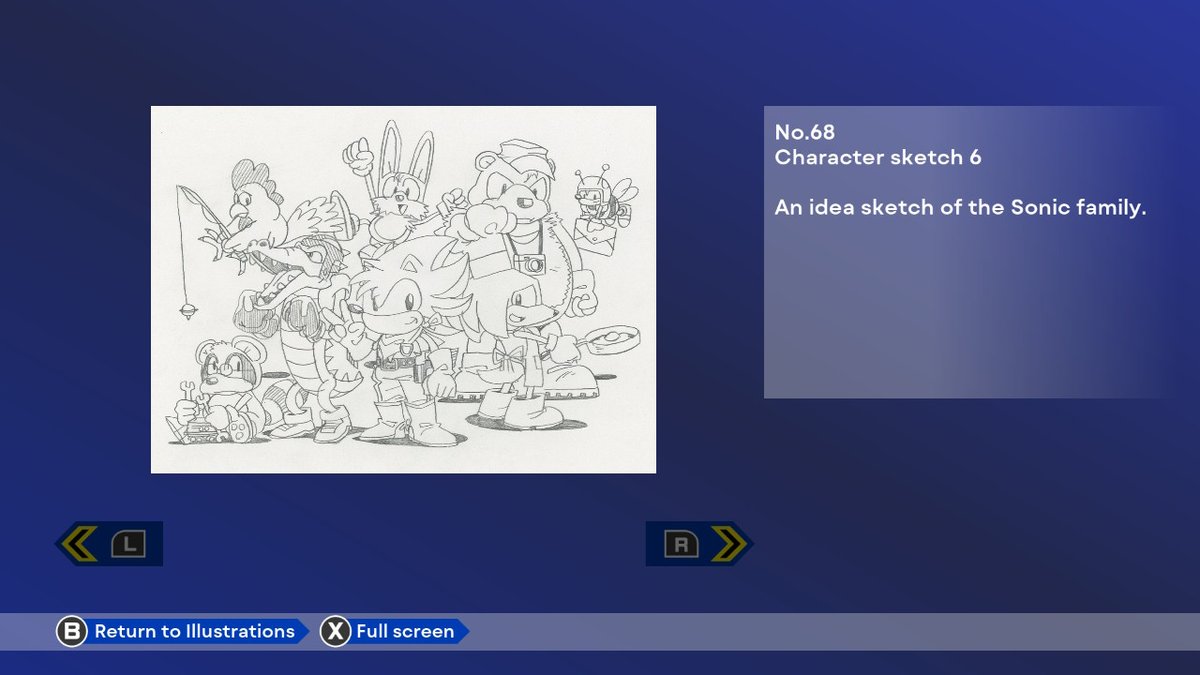This screenshot has height=675, width=1200.
Task: Click the Sonic family idea sketch description
Action: (x=960, y=209)
